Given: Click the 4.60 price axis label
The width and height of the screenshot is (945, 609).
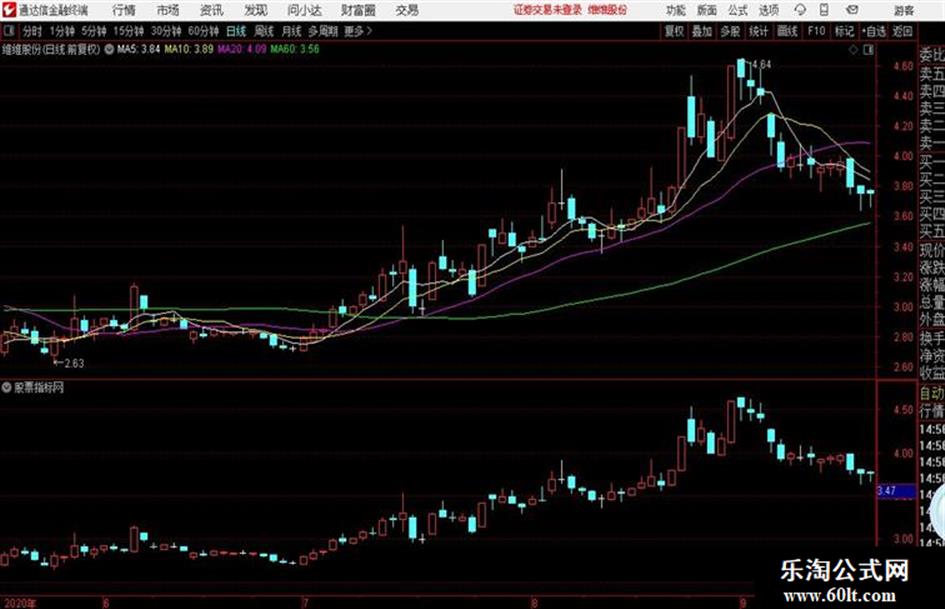Looking at the screenshot, I should pos(903,66).
